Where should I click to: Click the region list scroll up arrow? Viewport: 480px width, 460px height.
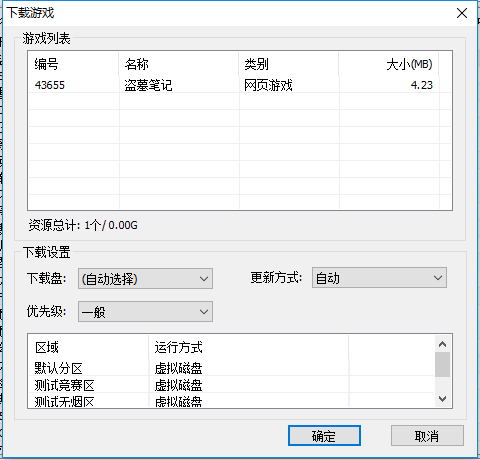point(443,344)
